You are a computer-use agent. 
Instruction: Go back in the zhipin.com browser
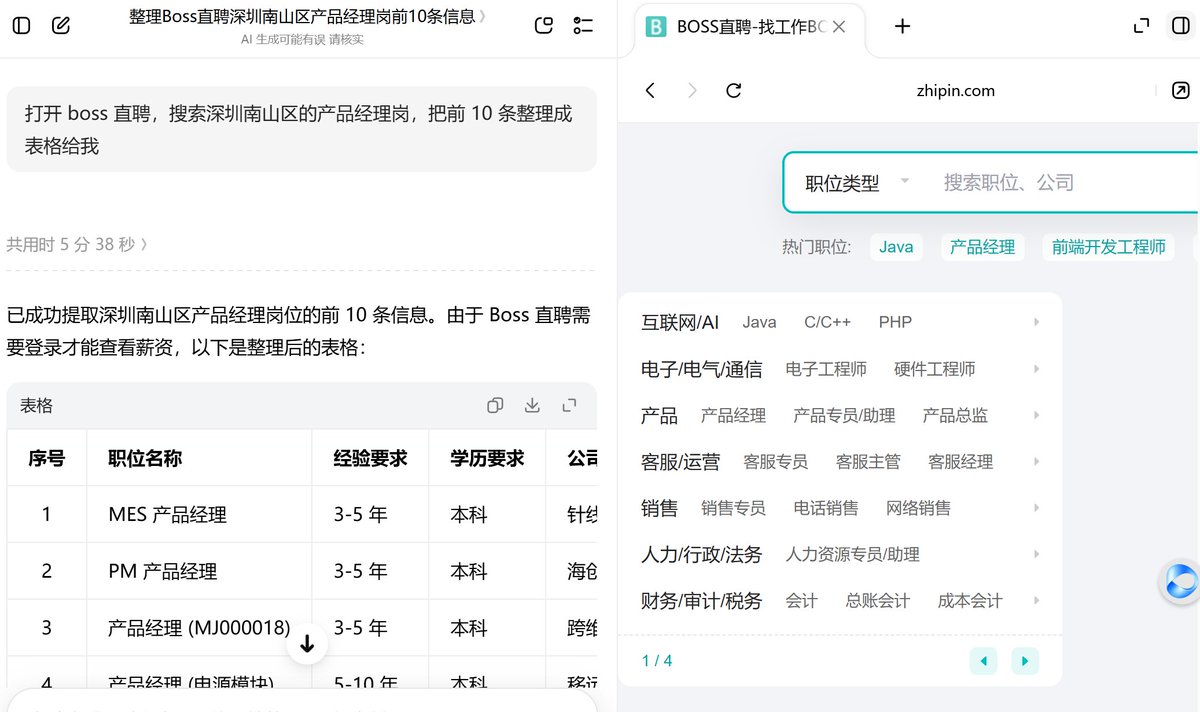pyautogui.click(x=650, y=91)
